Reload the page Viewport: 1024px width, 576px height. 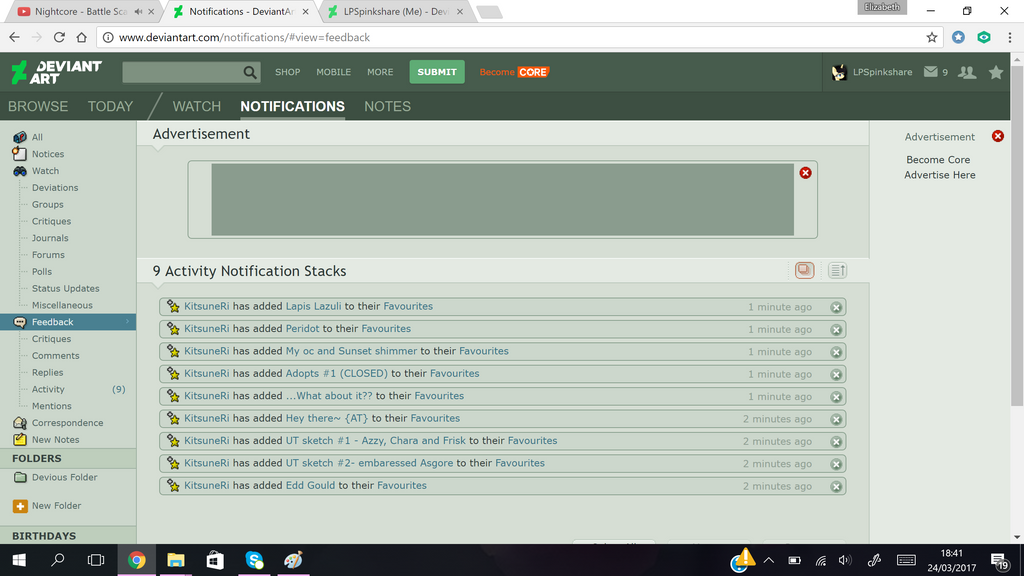(59, 37)
